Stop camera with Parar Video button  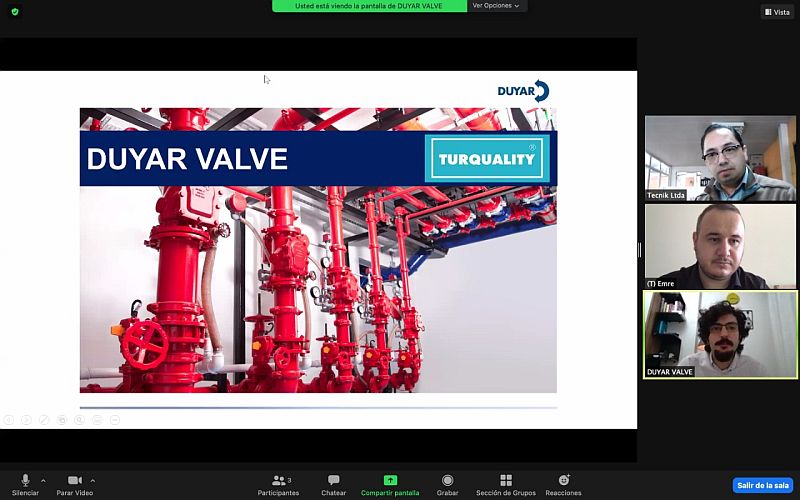[74, 485]
